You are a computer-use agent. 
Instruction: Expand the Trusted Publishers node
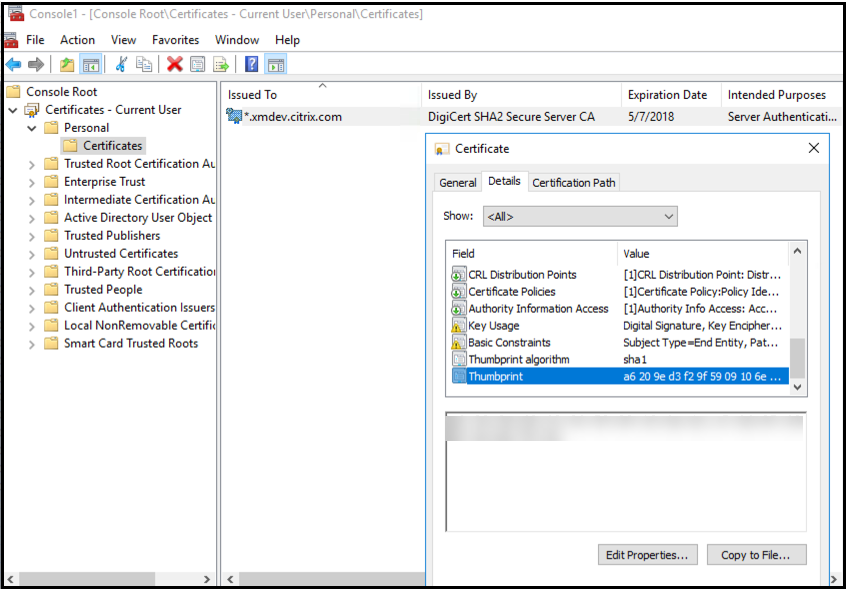coord(32,236)
